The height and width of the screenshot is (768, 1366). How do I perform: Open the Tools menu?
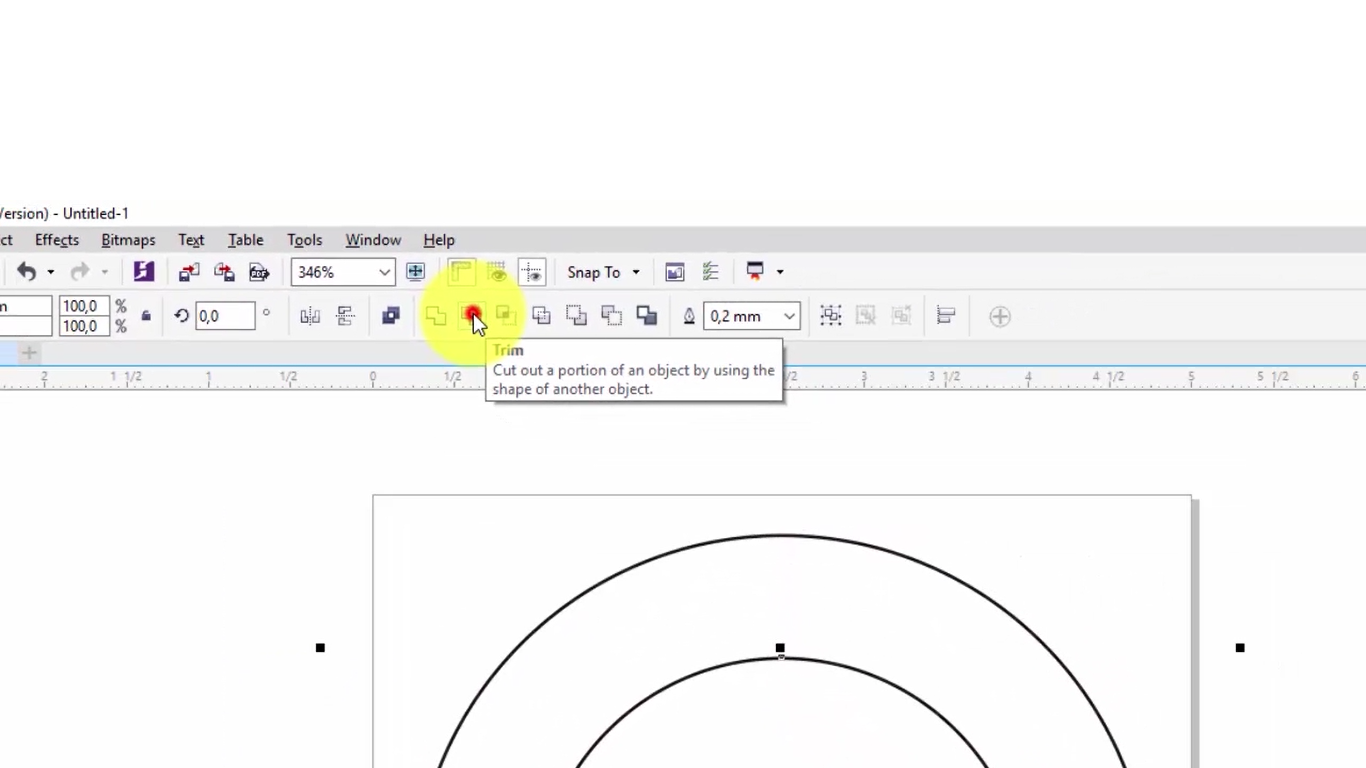coord(305,240)
